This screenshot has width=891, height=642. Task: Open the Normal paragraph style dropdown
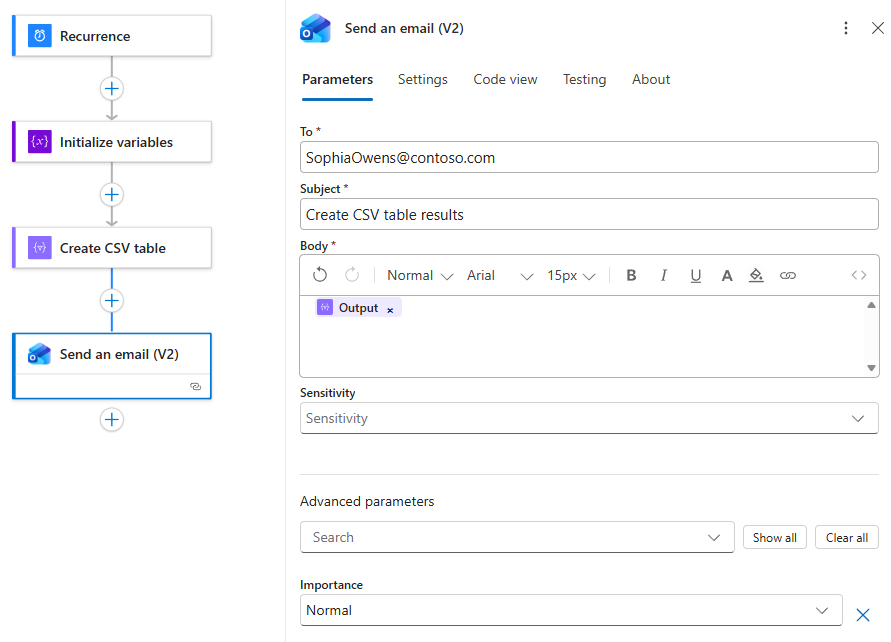coord(419,276)
